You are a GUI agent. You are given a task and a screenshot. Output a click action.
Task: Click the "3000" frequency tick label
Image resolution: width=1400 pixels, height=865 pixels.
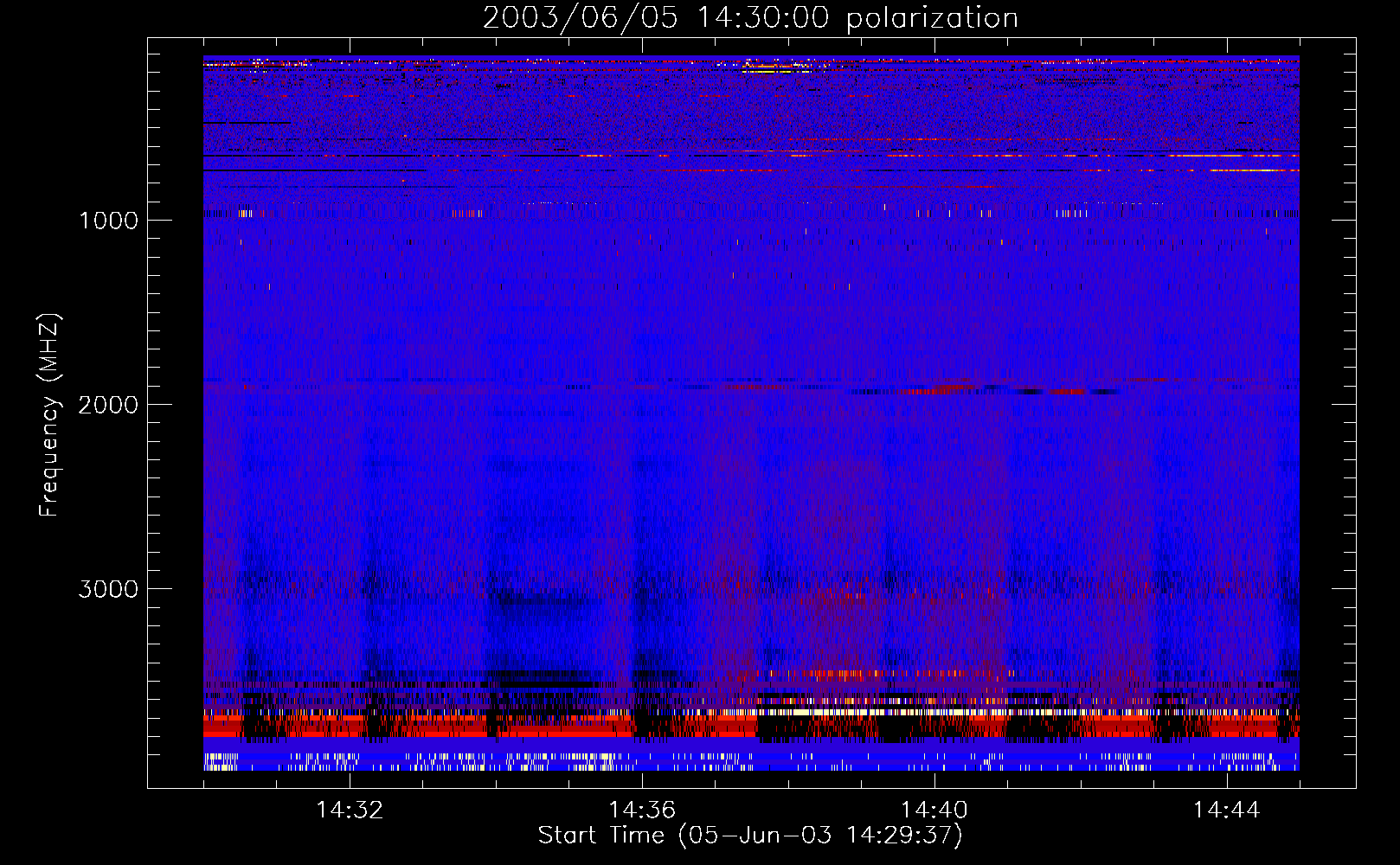point(108,589)
